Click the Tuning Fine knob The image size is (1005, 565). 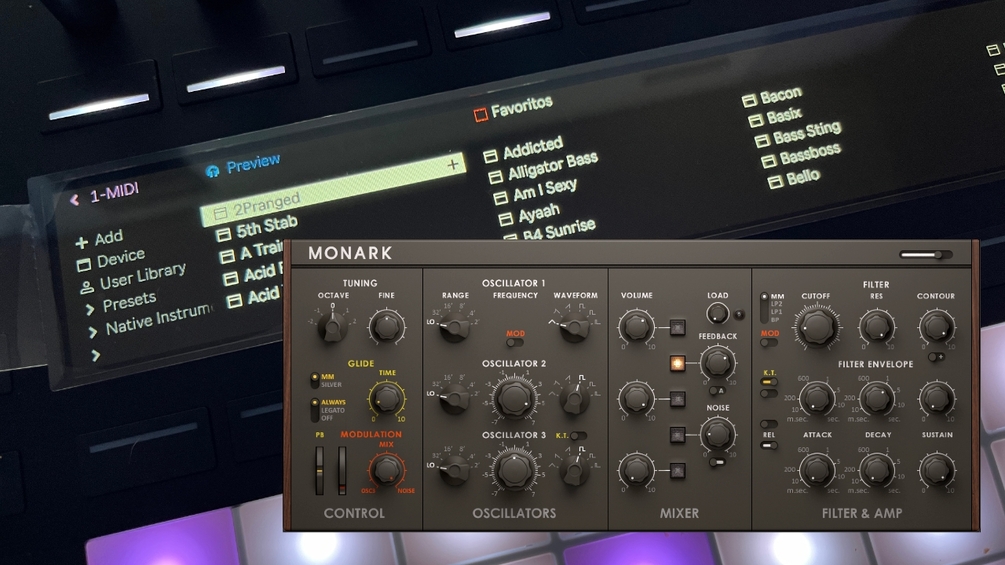386,327
